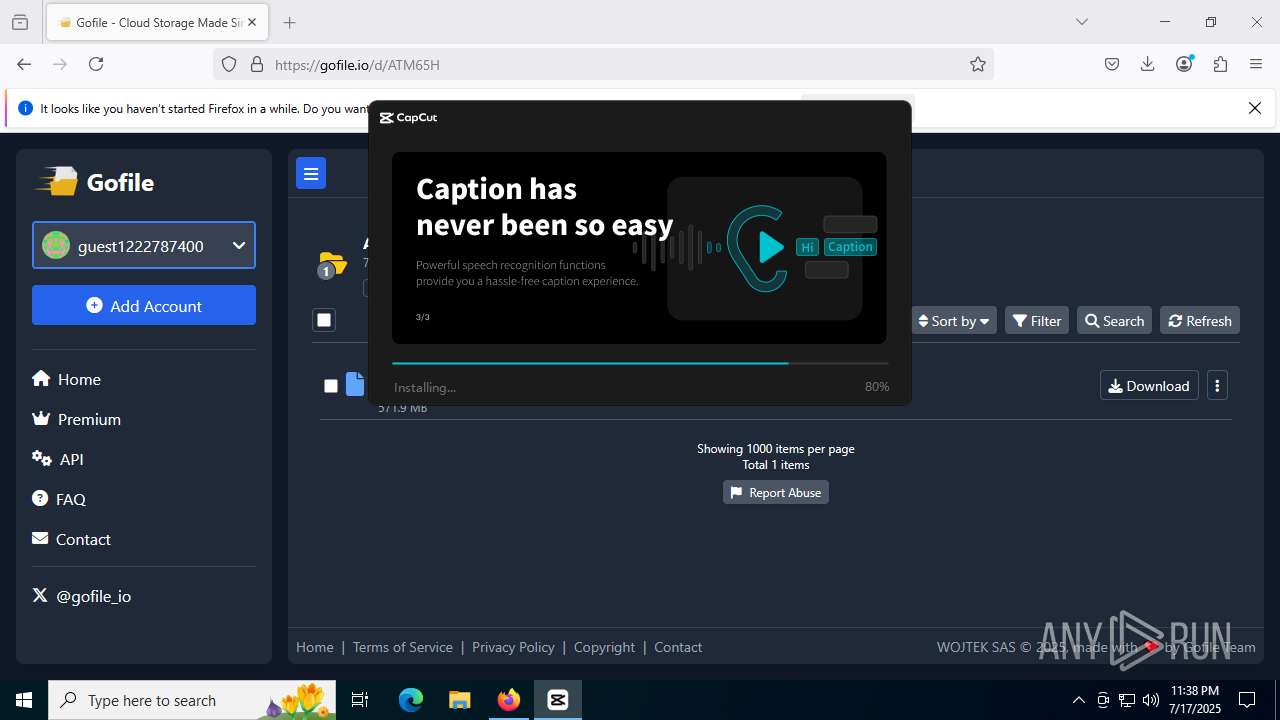Click 'Showing 1000 items per page' text
This screenshot has height=720, width=1280.
coord(776,449)
